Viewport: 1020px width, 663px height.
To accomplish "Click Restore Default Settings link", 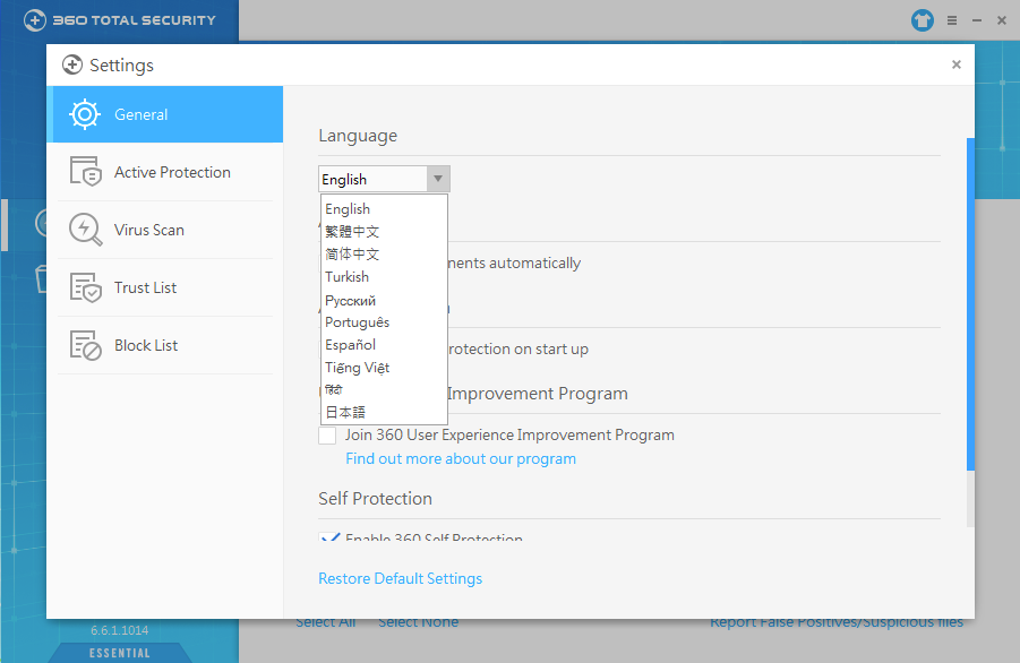I will tap(400, 578).
